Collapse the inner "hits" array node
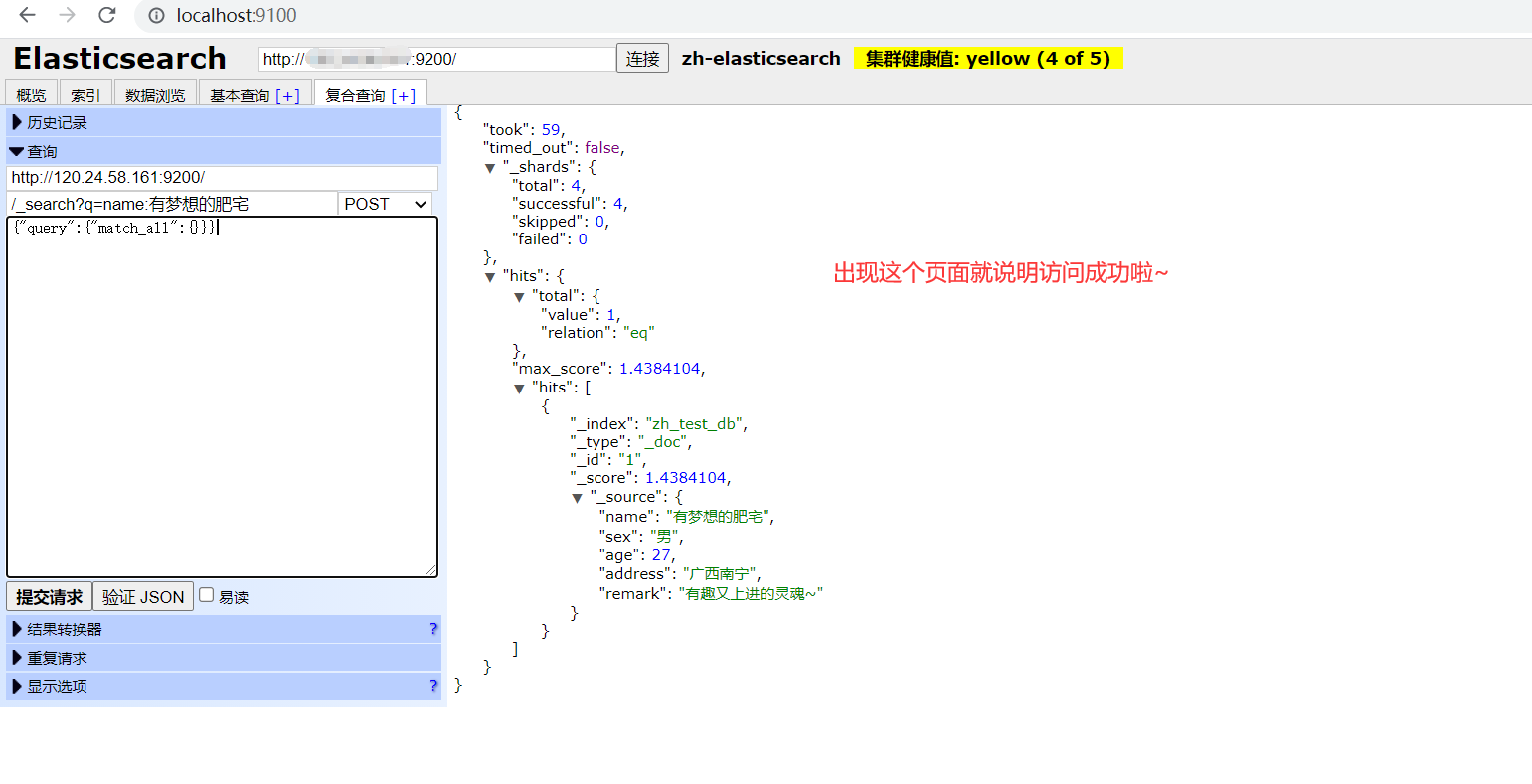 519,389
